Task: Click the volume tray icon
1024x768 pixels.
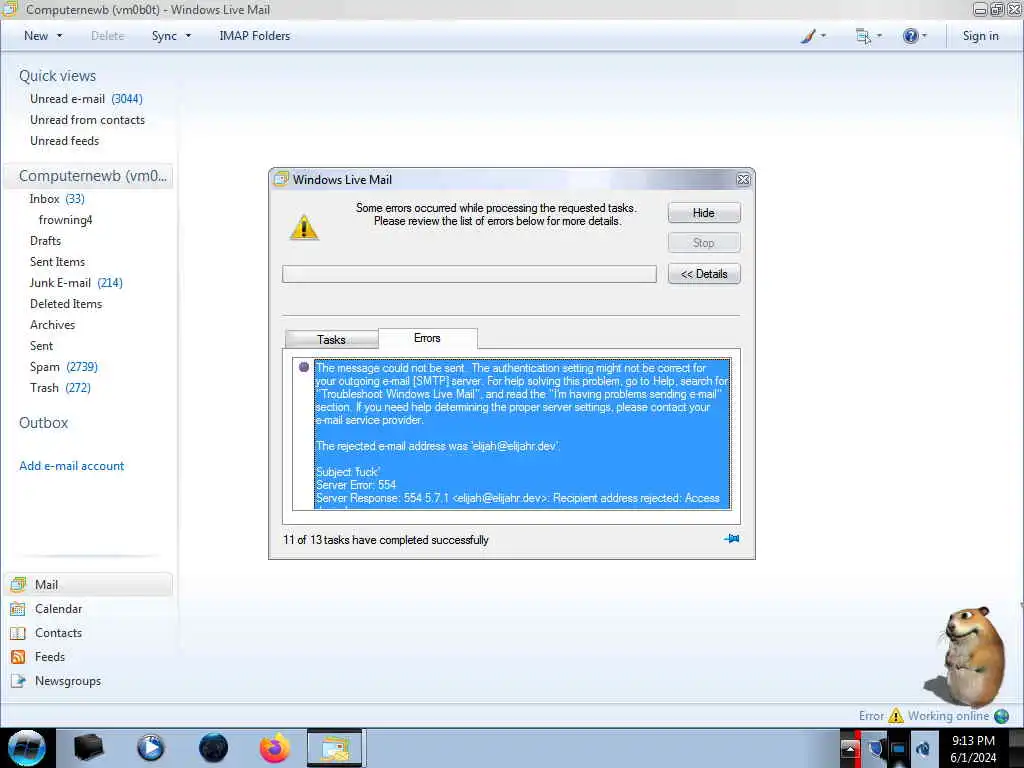Action: pyautogui.click(x=923, y=748)
